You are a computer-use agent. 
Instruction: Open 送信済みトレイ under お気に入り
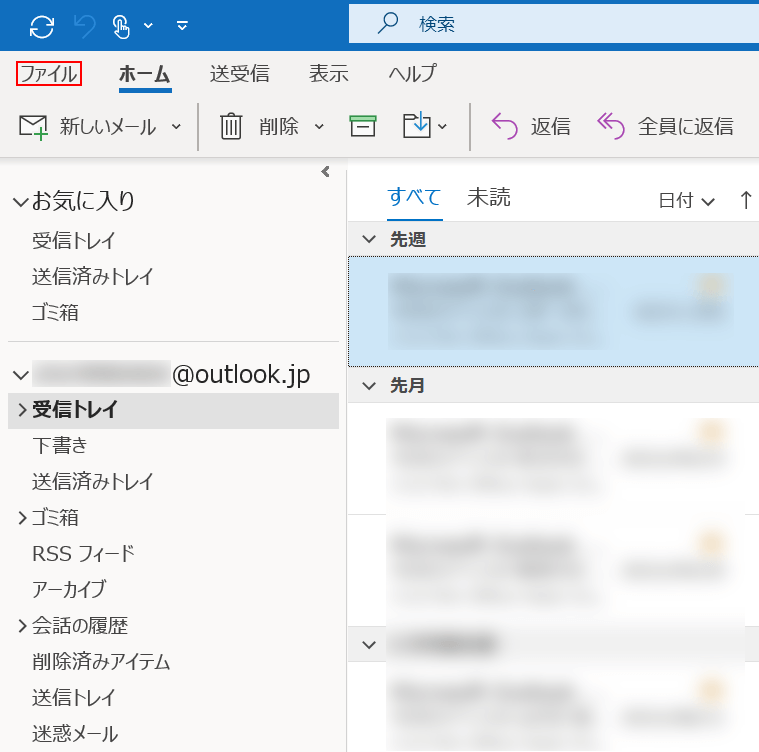pyautogui.click(x=92, y=277)
